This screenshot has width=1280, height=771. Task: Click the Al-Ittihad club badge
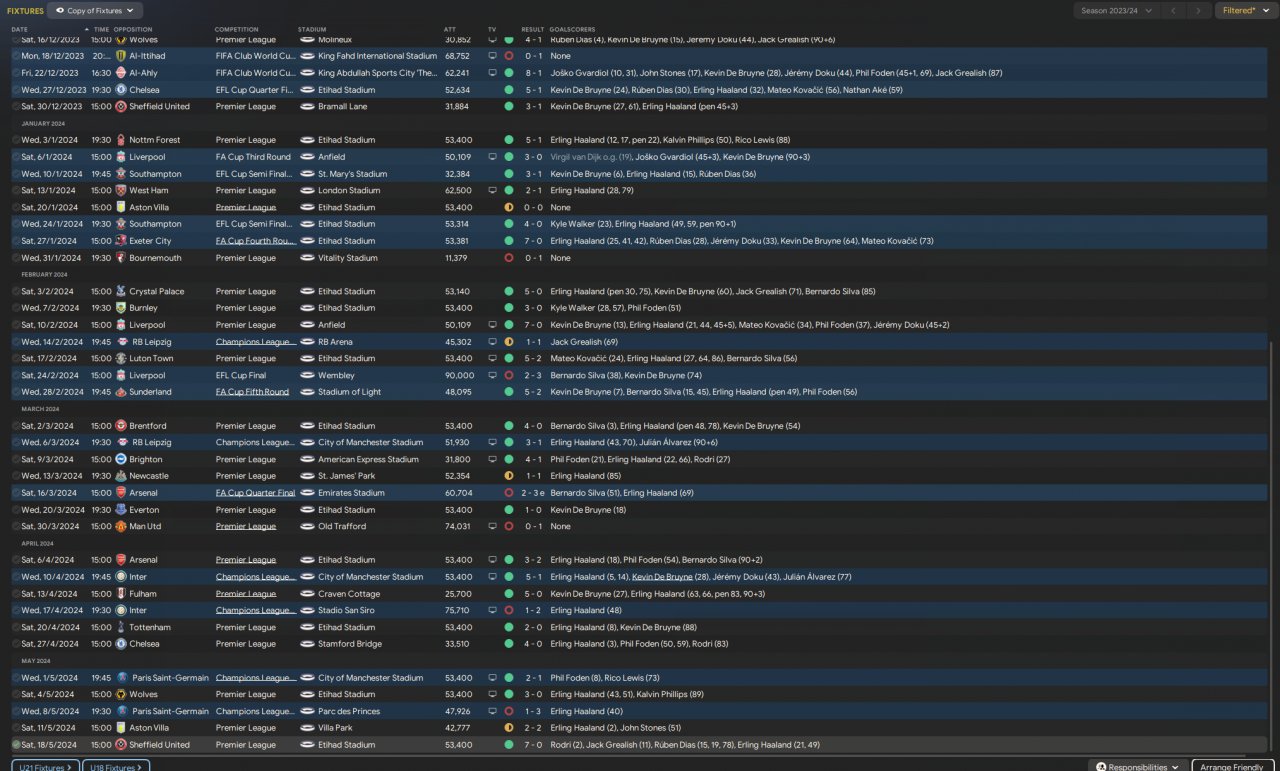(x=121, y=56)
